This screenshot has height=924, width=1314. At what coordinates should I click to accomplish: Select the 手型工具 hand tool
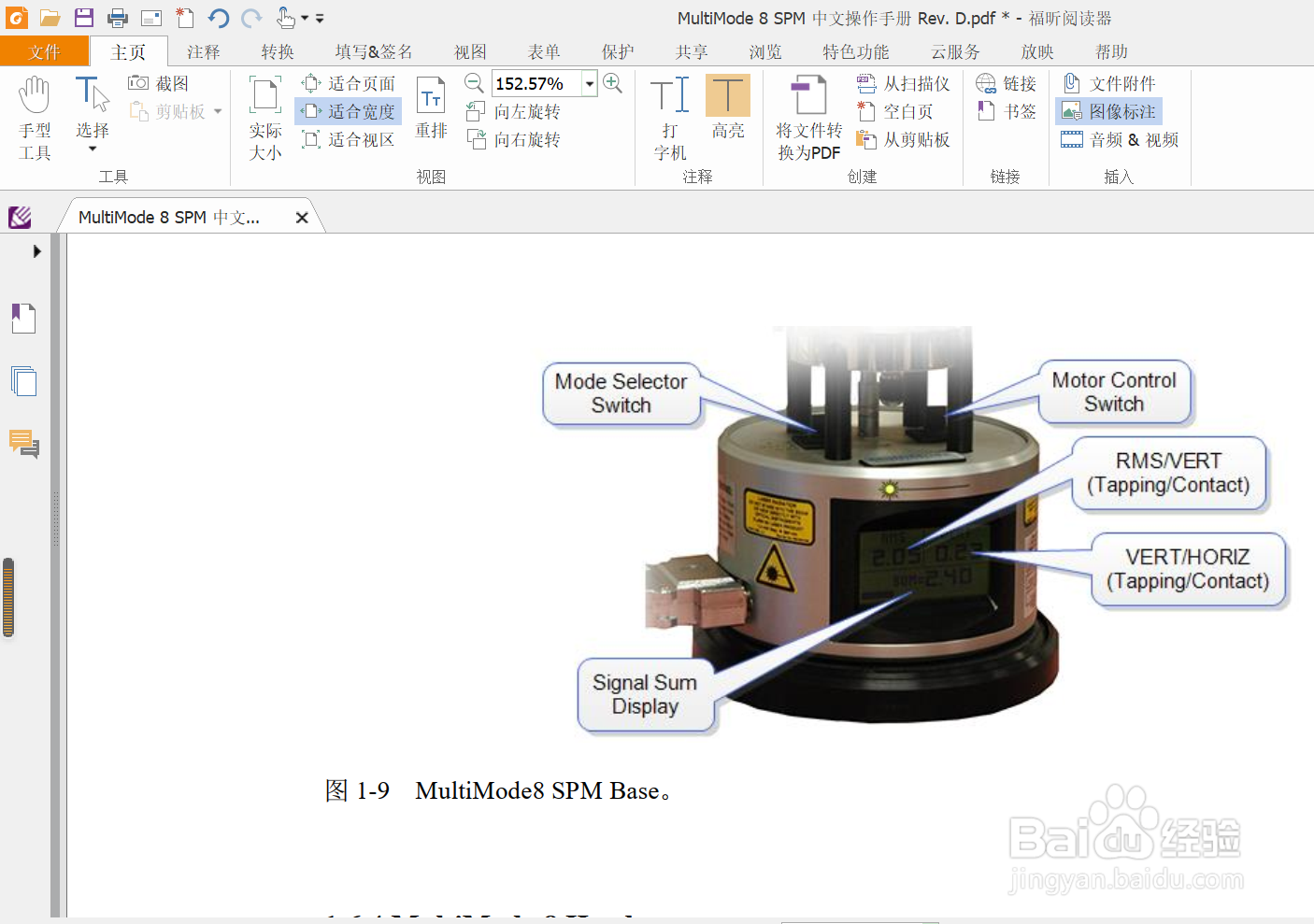tap(35, 119)
